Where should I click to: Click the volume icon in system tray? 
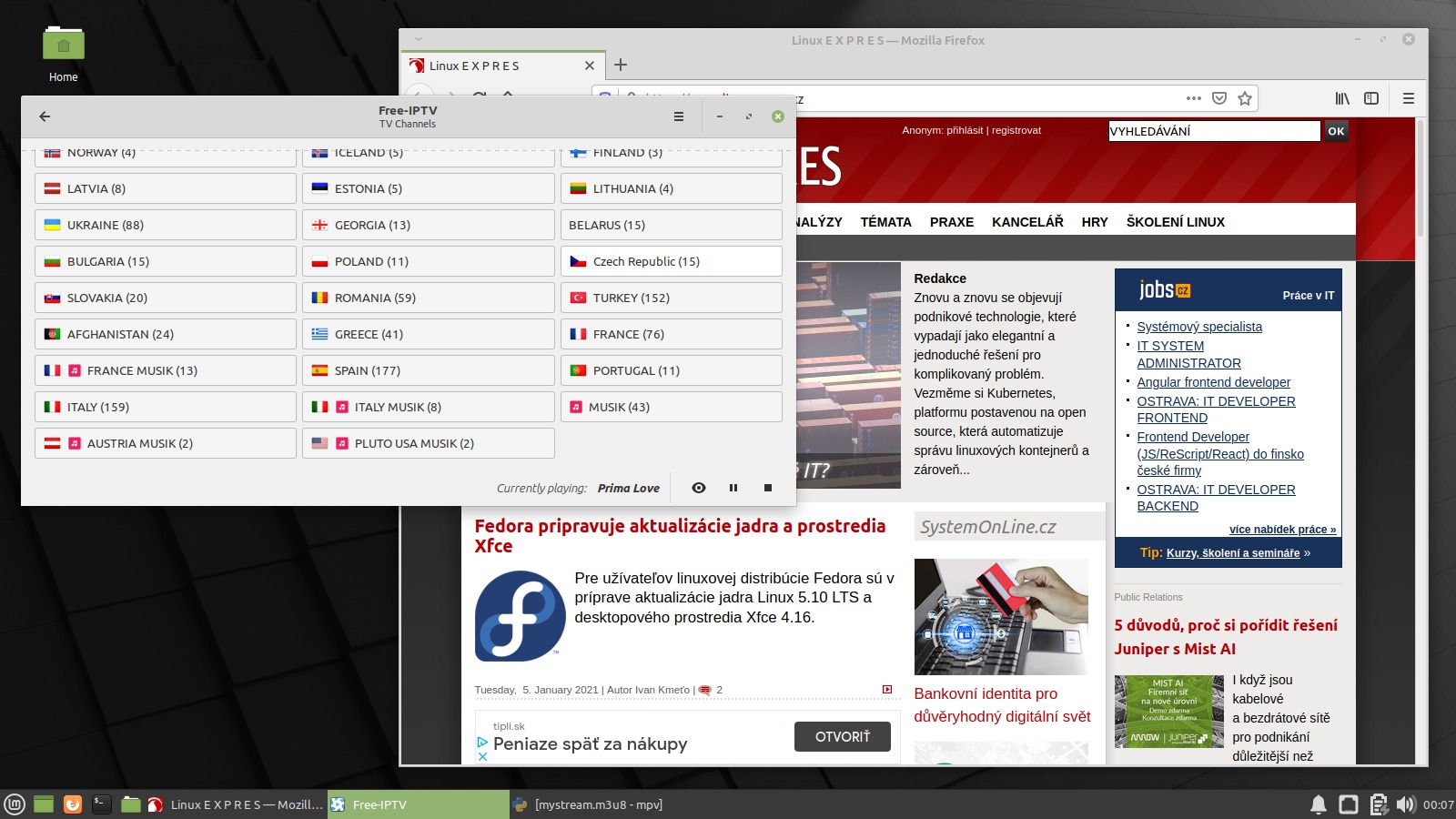click(1406, 804)
